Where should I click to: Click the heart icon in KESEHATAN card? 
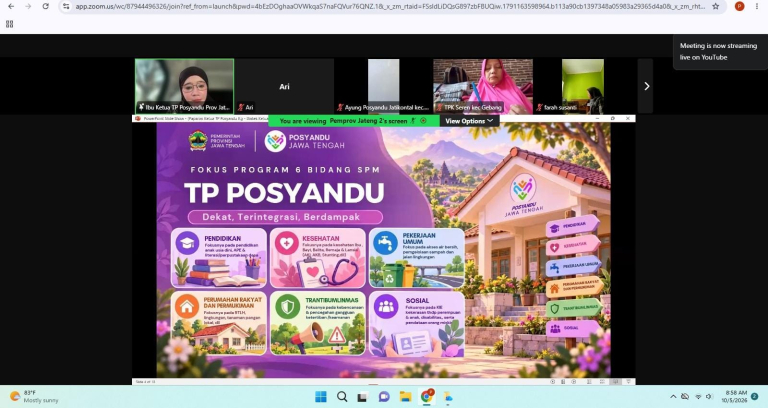[x=287, y=243]
